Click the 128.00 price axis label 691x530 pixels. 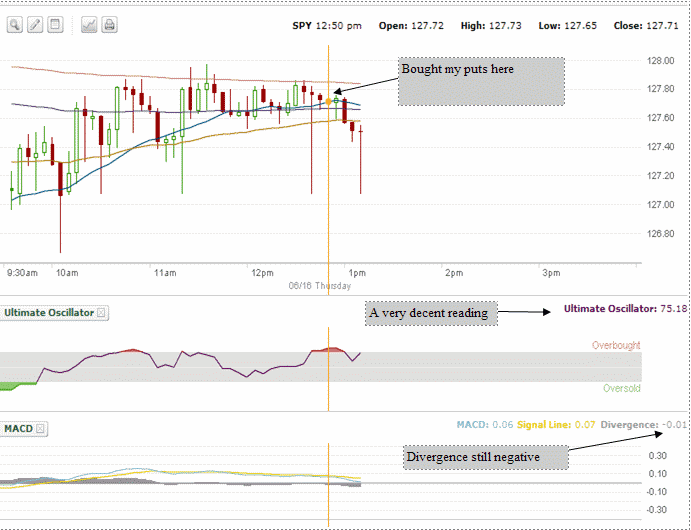(x=661, y=61)
